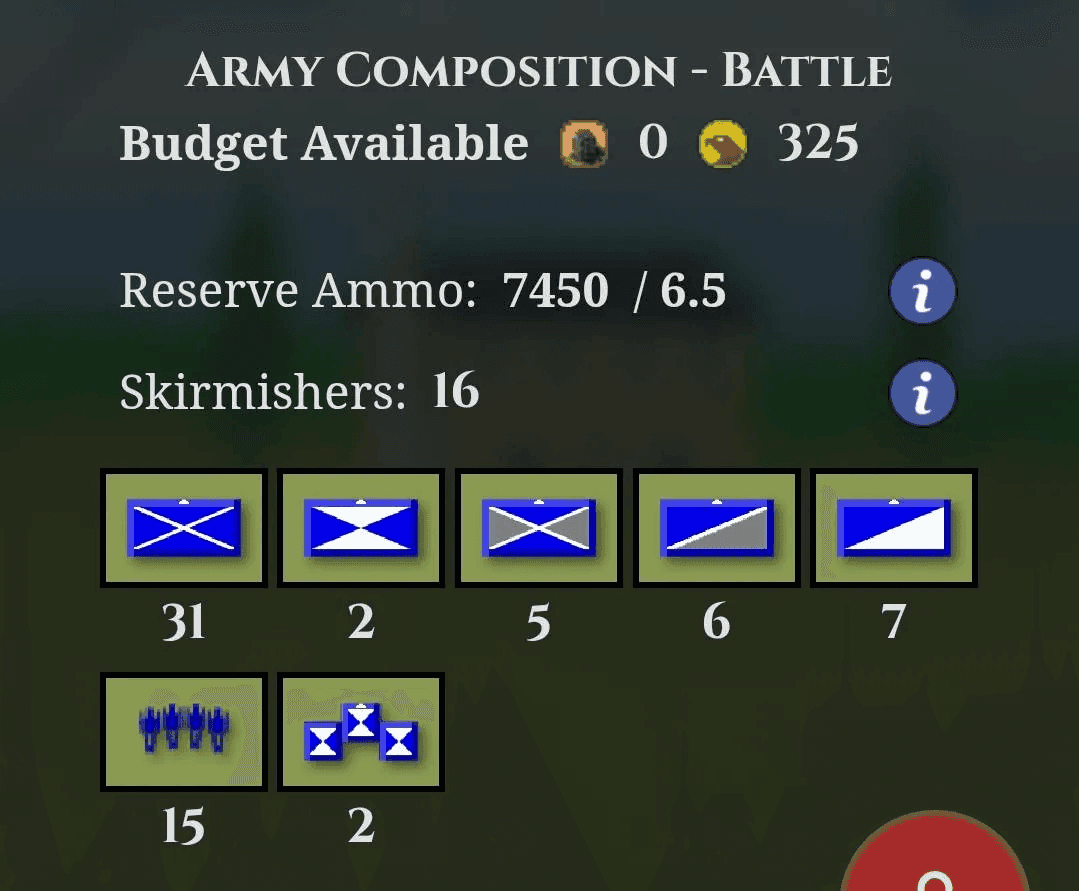The height and width of the screenshot is (891, 1079).
Task: Click the brown helmet budget icon
Action: [x=584, y=144]
